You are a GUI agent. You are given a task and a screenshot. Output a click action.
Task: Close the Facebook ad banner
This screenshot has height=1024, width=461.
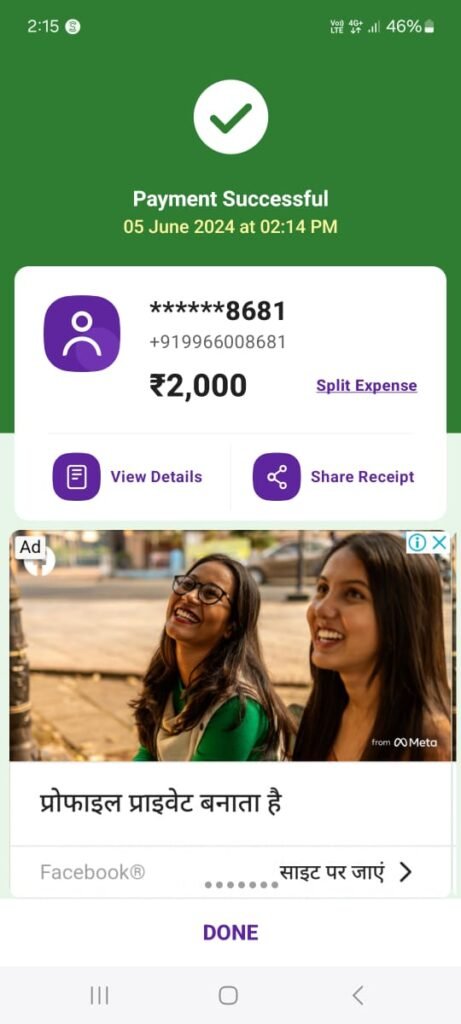(440, 542)
